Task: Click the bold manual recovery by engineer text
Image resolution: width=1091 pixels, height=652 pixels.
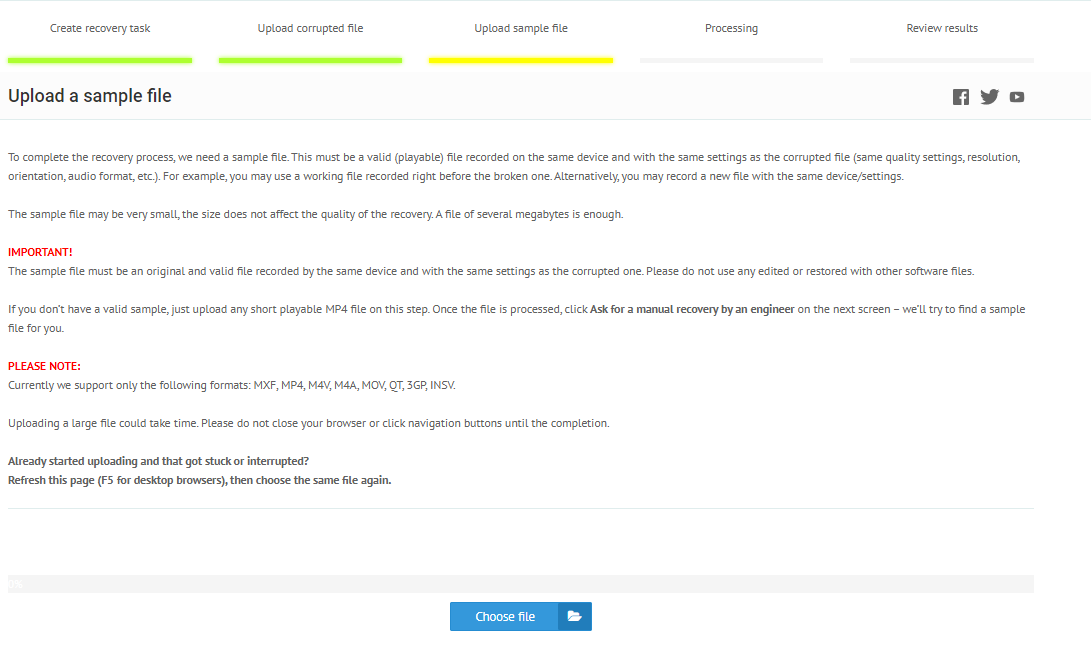Action: click(x=692, y=310)
